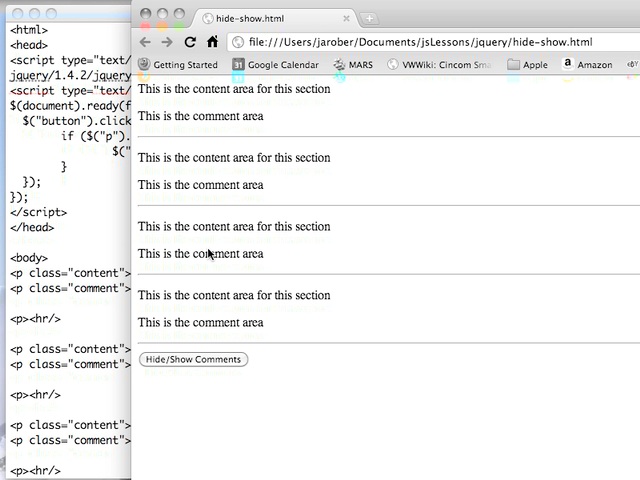Click the first <p><hr/> line in editor

35,319
